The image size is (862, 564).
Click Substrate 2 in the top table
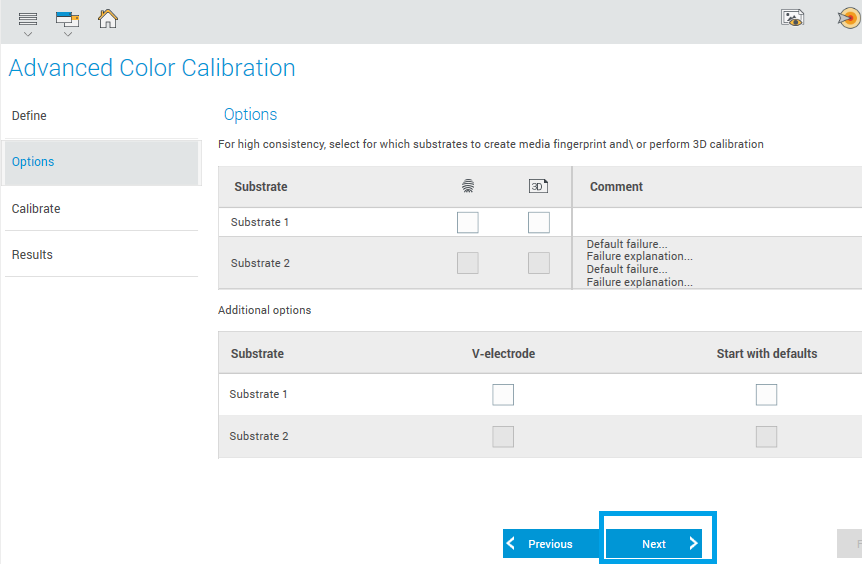click(260, 263)
